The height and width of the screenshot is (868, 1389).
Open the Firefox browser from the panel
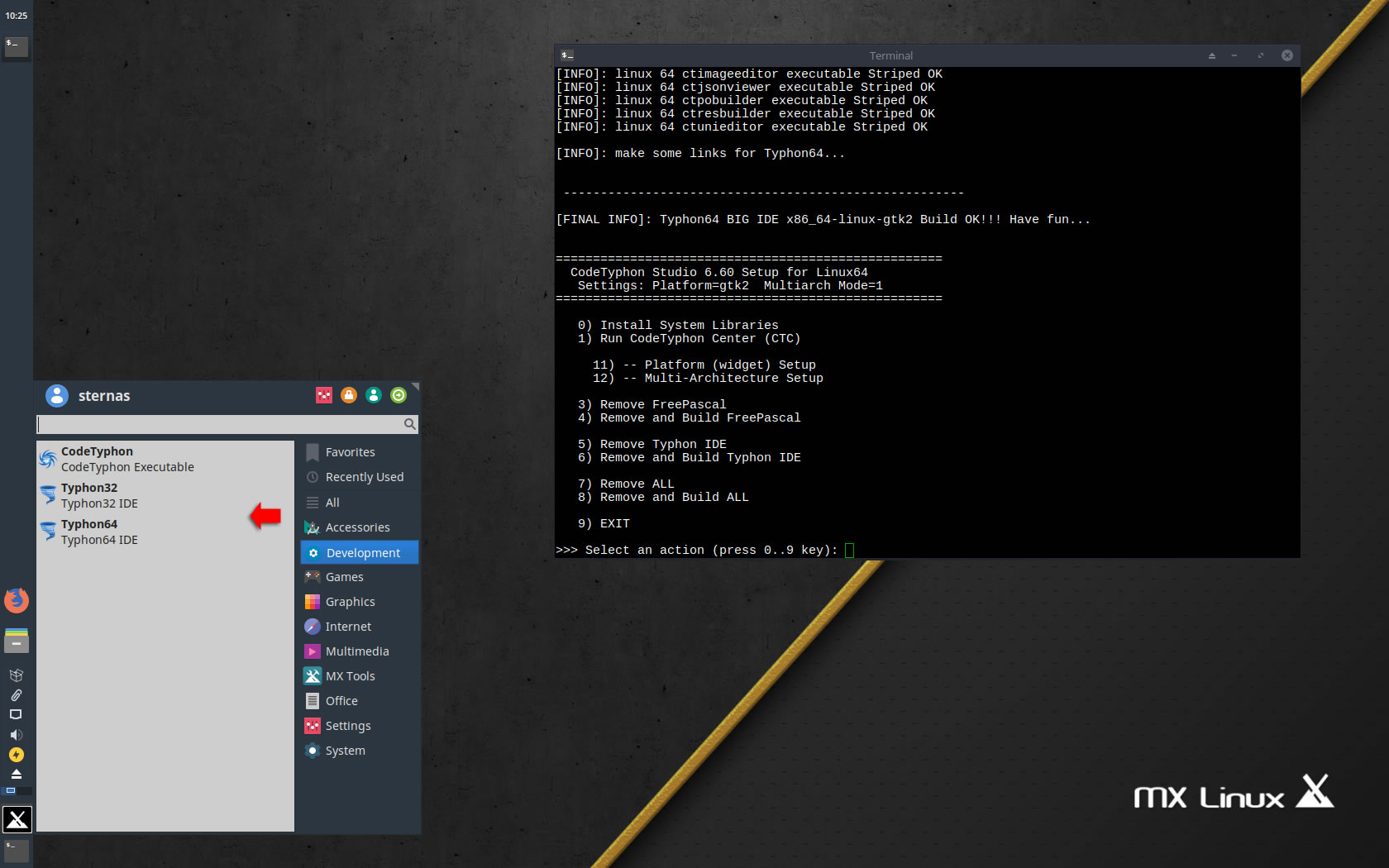(17, 600)
